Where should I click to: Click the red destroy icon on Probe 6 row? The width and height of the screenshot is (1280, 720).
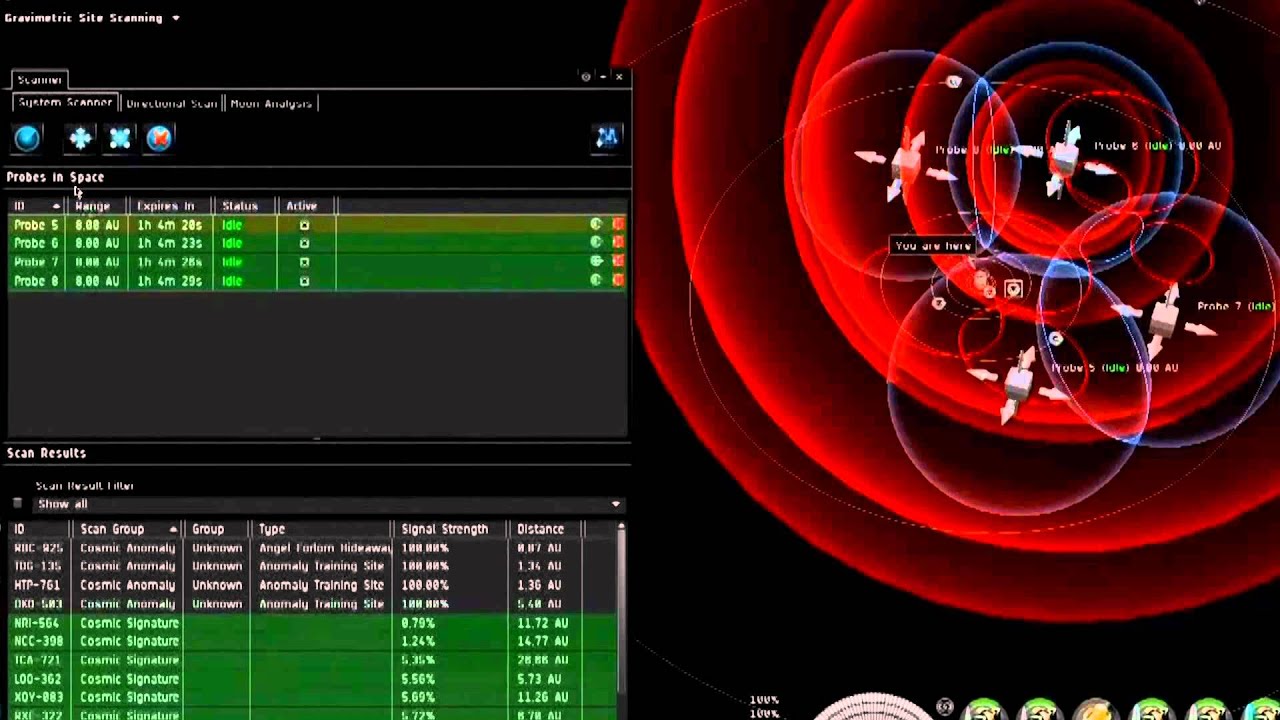pyautogui.click(x=617, y=243)
